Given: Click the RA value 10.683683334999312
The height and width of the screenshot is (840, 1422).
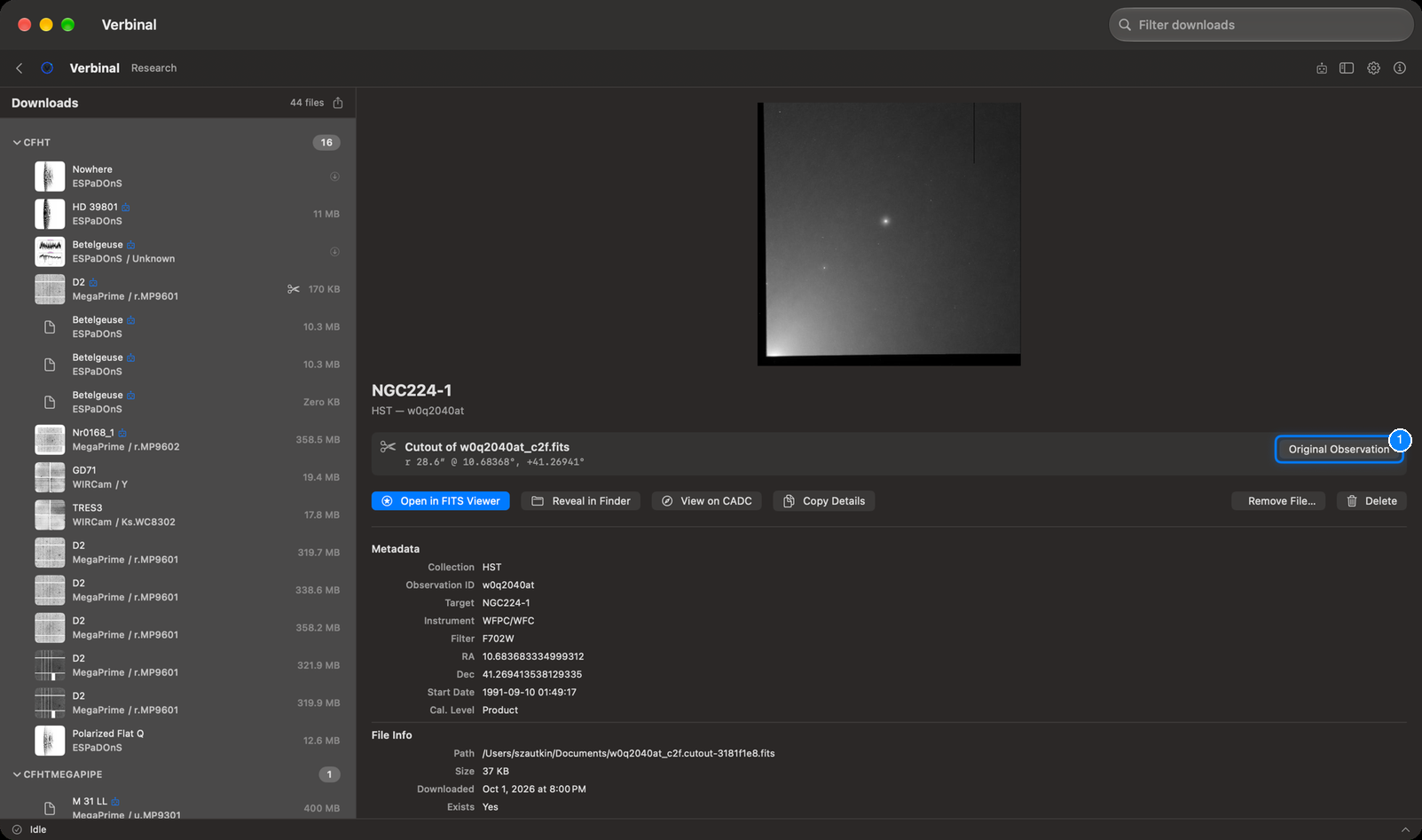Looking at the screenshot, I should click(x=533, y=657).
